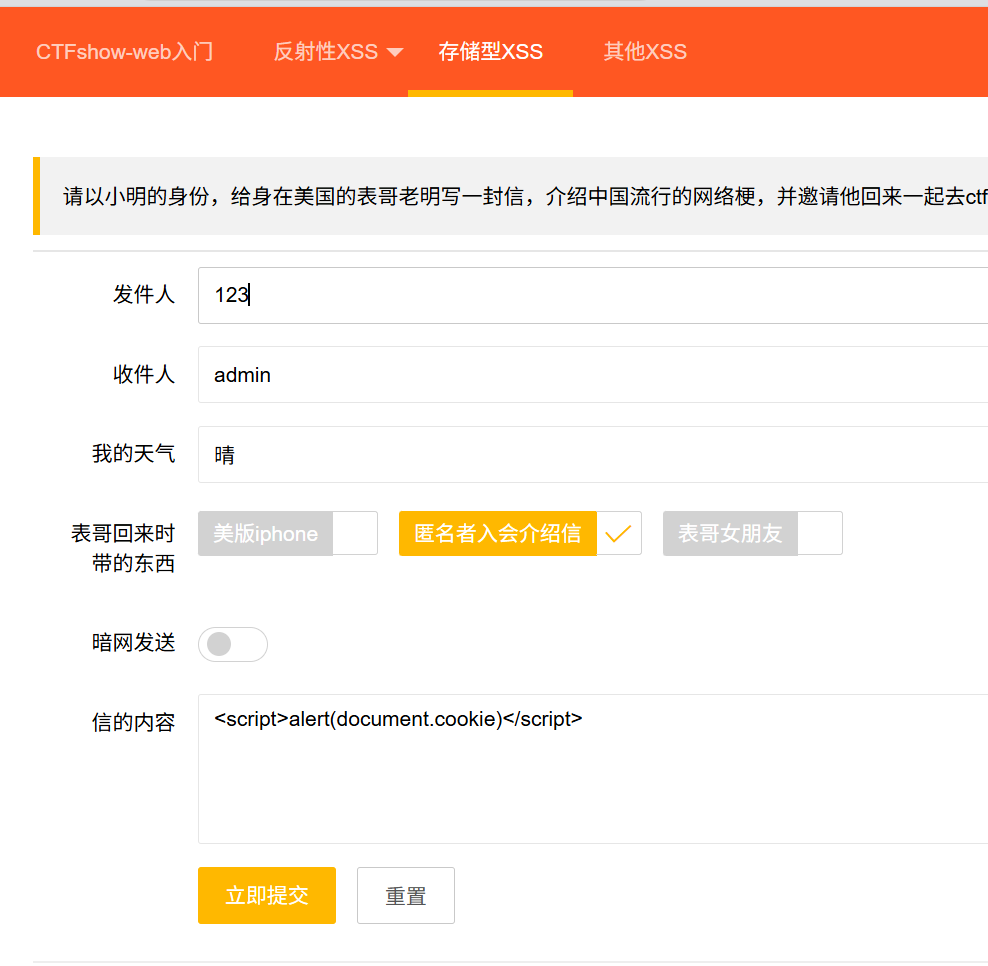The height and width of the screenshot is (966, 988).
Task: Click the empty tick box beside 美版iphone
Action: (x=355, y=534)
